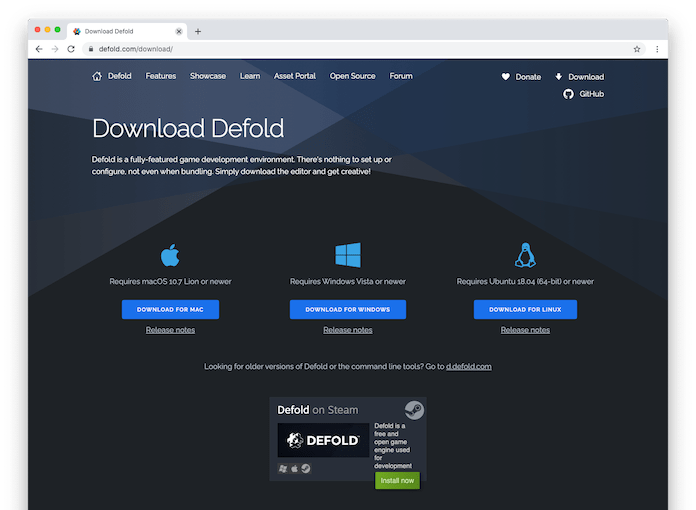The image size is (696, 510).
Task: Click the Download link in navigation
Action: pyautogui.click(x=586, y=77)
